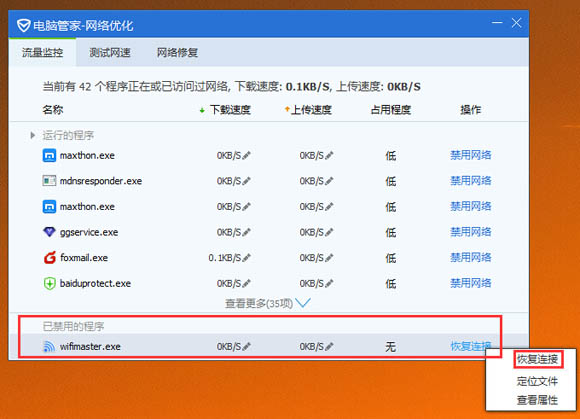The image size is (580, 419).
Task: Select the foxmail.exe row name
Action: click(x=84, y=257)
